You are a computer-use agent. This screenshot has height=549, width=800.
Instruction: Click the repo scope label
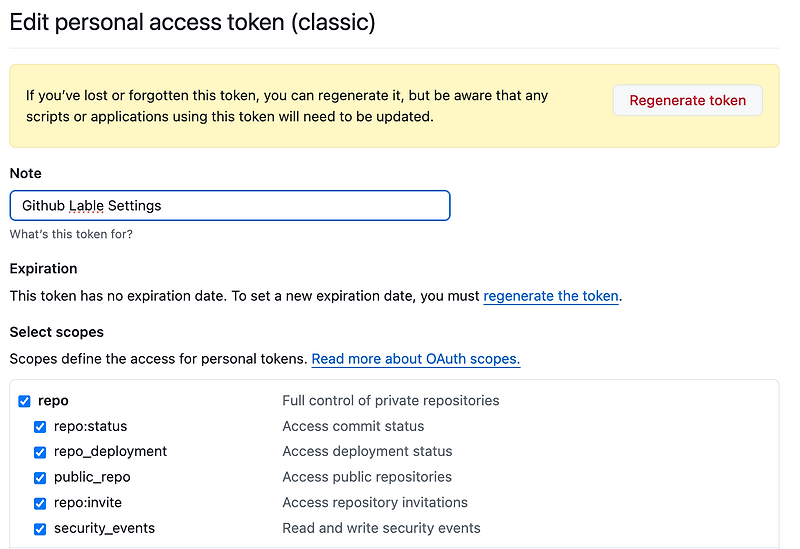(x=53, y=401)
